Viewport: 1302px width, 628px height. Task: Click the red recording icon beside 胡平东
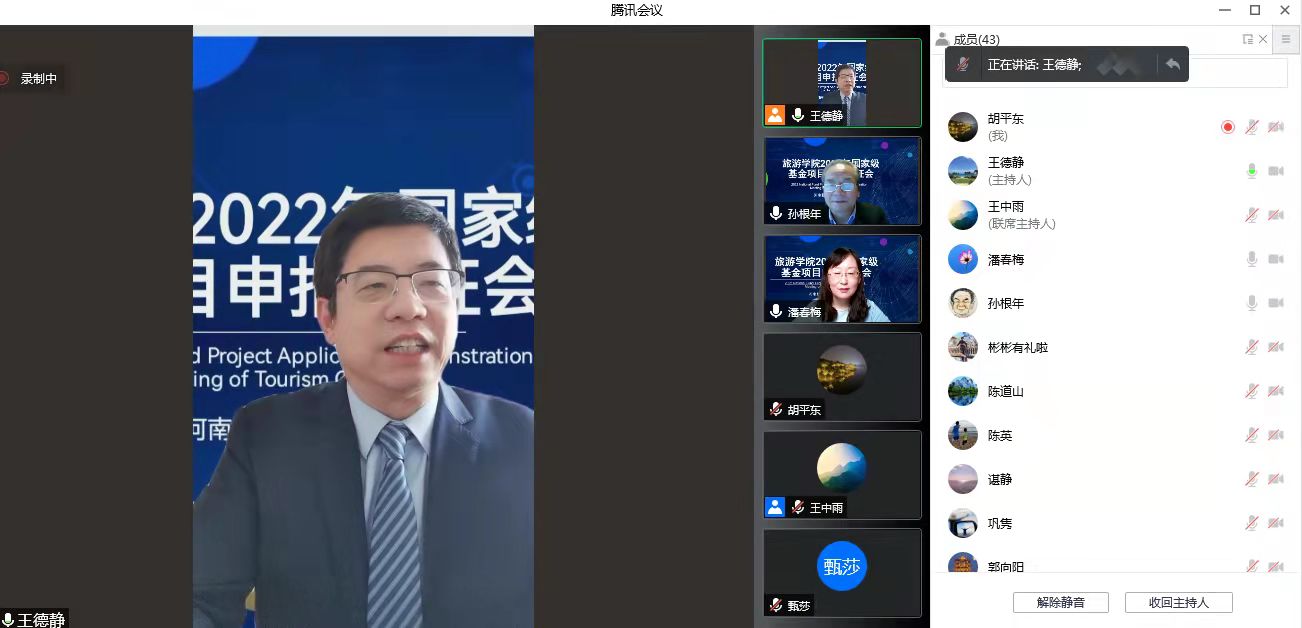tap(1227, 127)
